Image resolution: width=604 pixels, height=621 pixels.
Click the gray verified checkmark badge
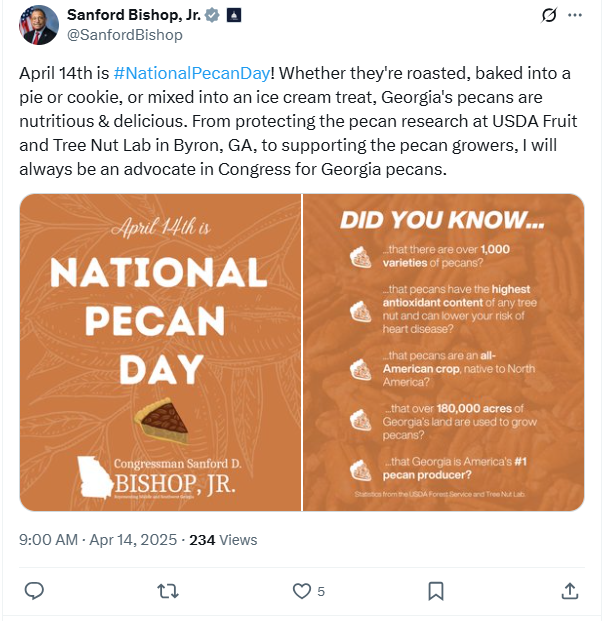click(x=212, y=15)
